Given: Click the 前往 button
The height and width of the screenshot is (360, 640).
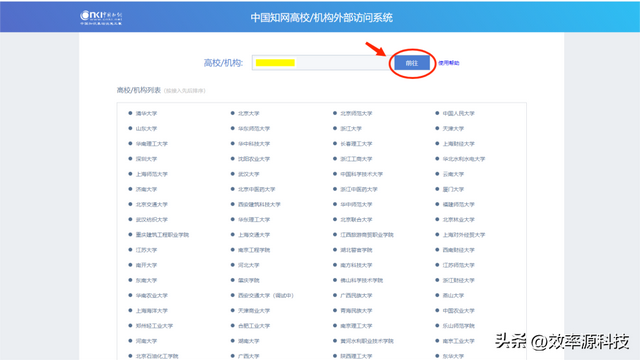Looking at the screenshot, I should tap(412, 63).
